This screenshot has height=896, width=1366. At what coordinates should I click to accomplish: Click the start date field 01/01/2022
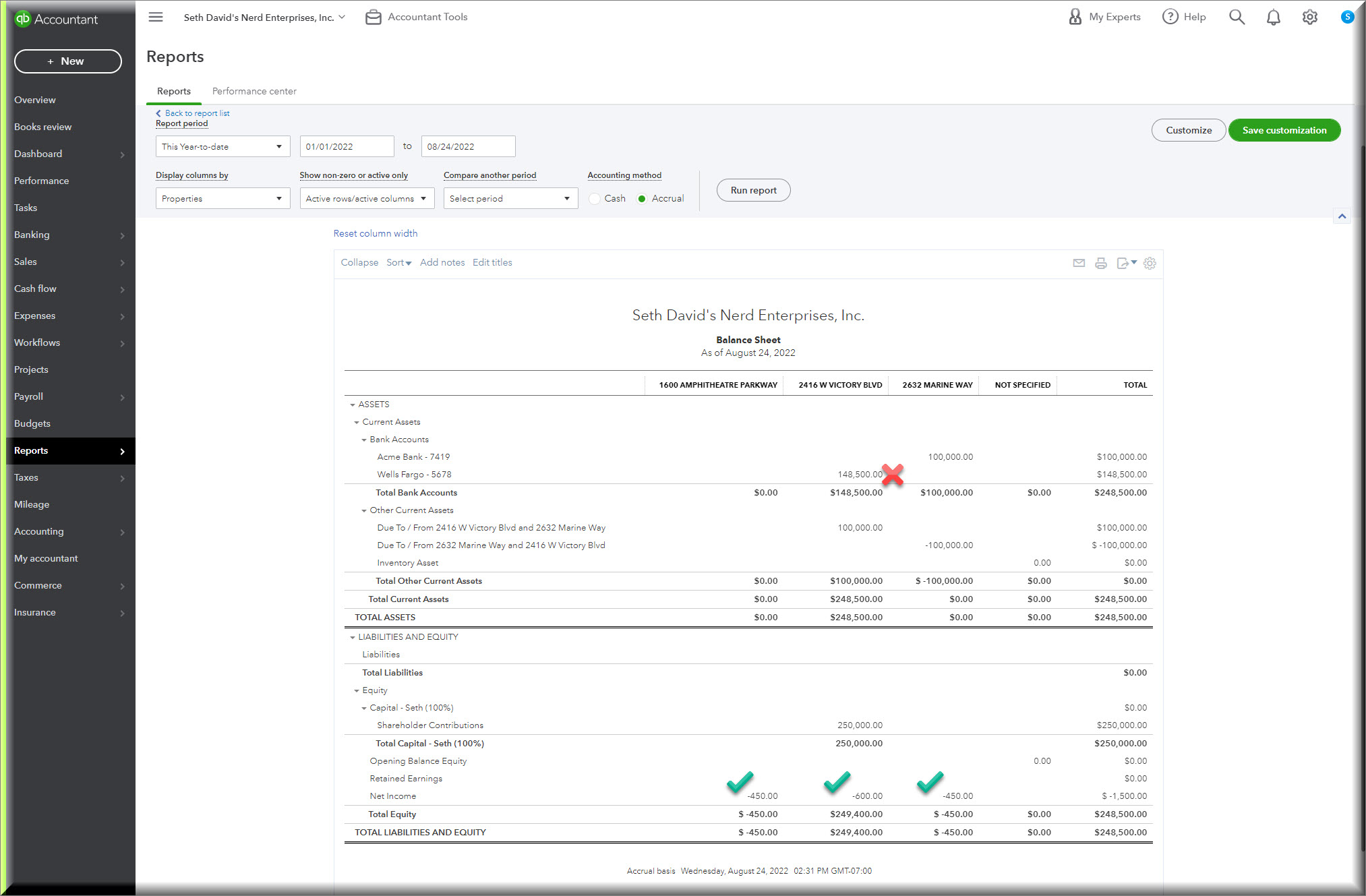pos(347,146)
